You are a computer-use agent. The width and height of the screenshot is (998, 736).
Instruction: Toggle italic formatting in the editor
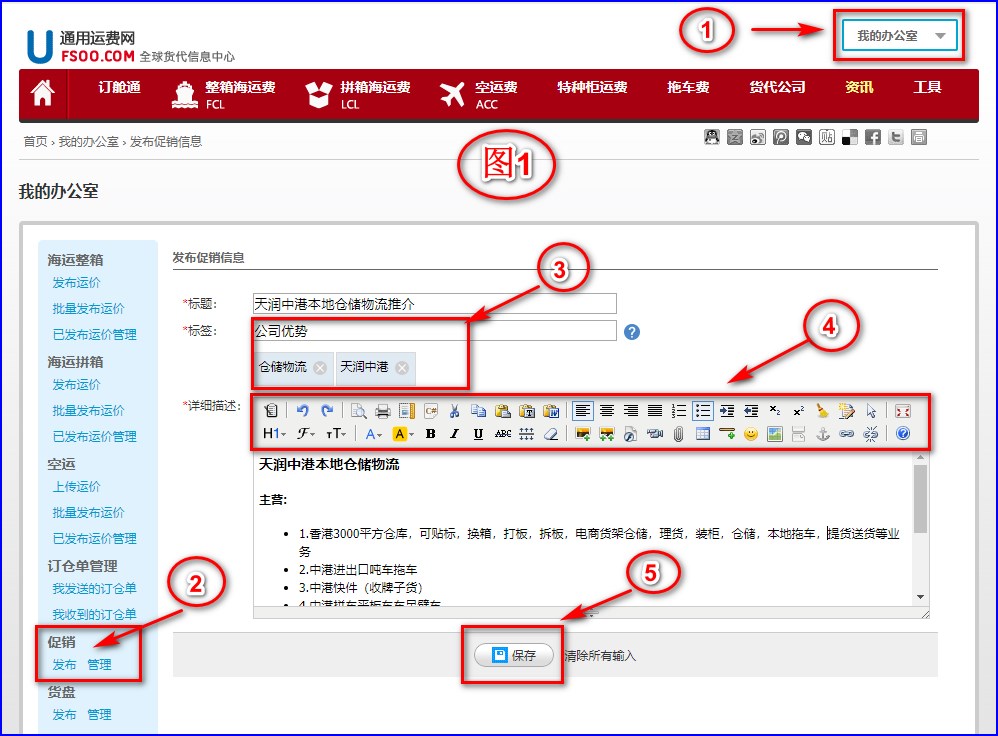pyautogui.click(x=453, y=433)
